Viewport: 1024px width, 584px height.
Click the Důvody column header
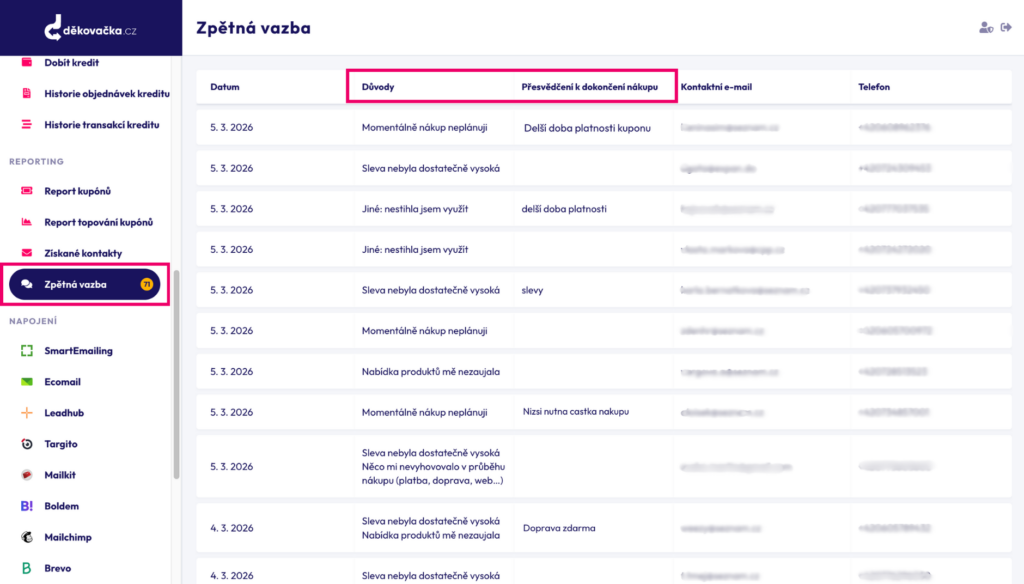[378, 87]
